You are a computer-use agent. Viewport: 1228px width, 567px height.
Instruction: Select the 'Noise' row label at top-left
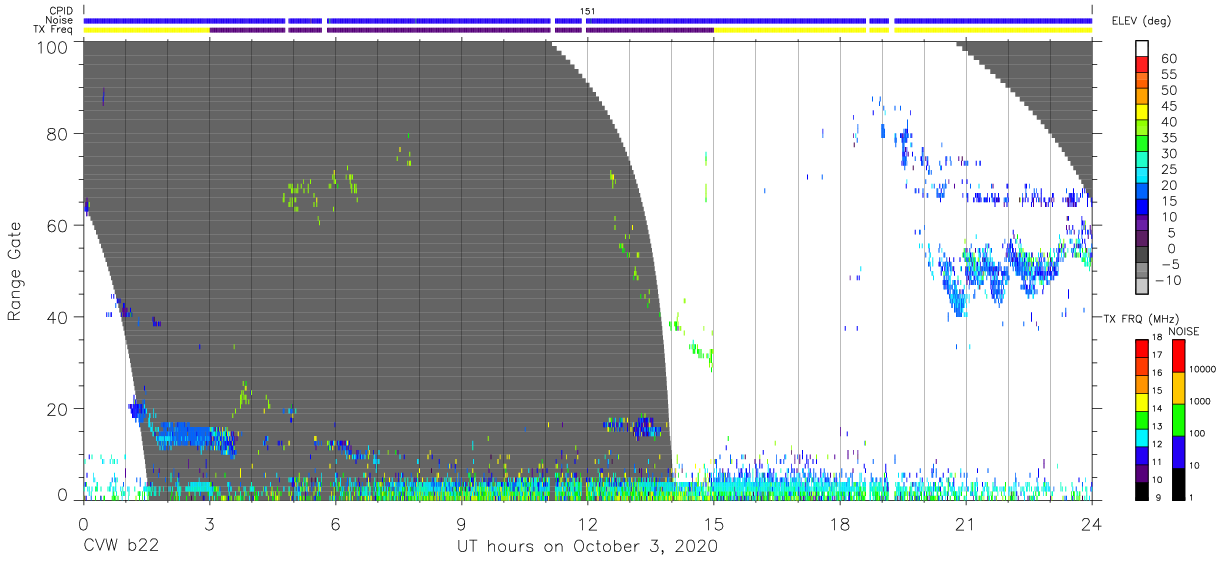click(59, 20)
